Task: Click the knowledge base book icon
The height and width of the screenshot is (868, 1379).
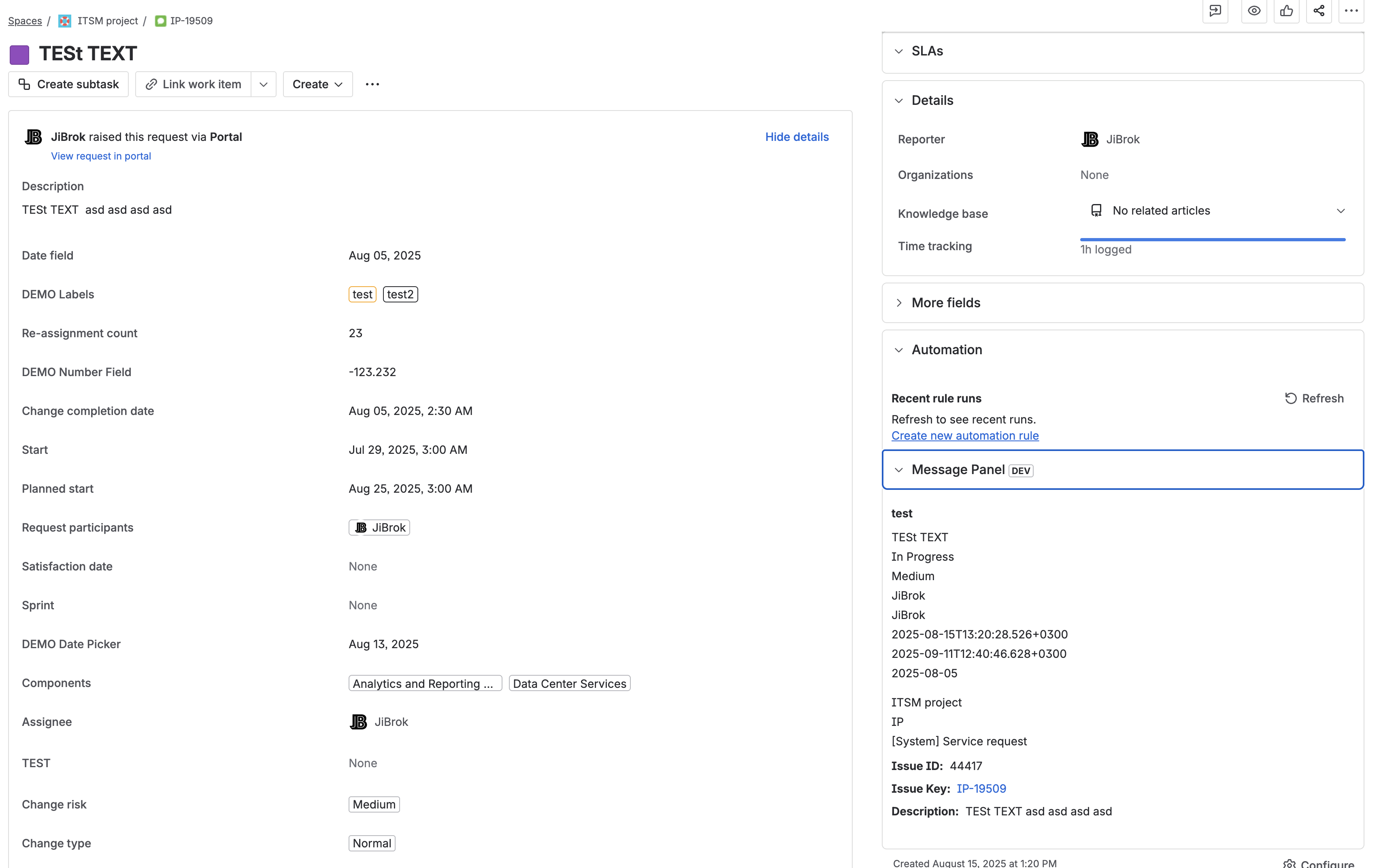Action: pos(1097,210)
